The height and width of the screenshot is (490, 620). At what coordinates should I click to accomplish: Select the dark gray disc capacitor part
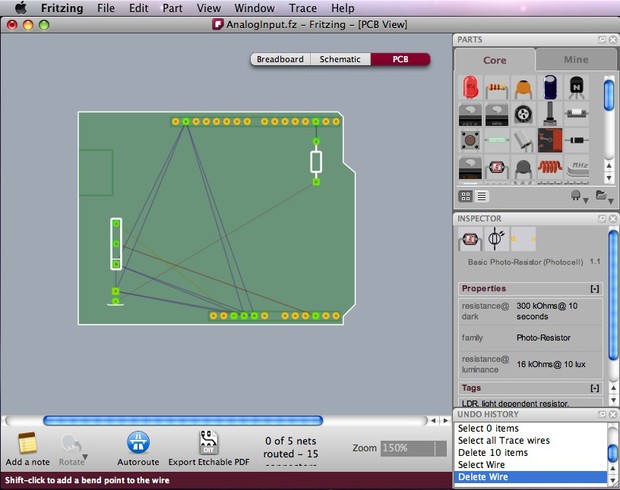[x=523, y=169]
